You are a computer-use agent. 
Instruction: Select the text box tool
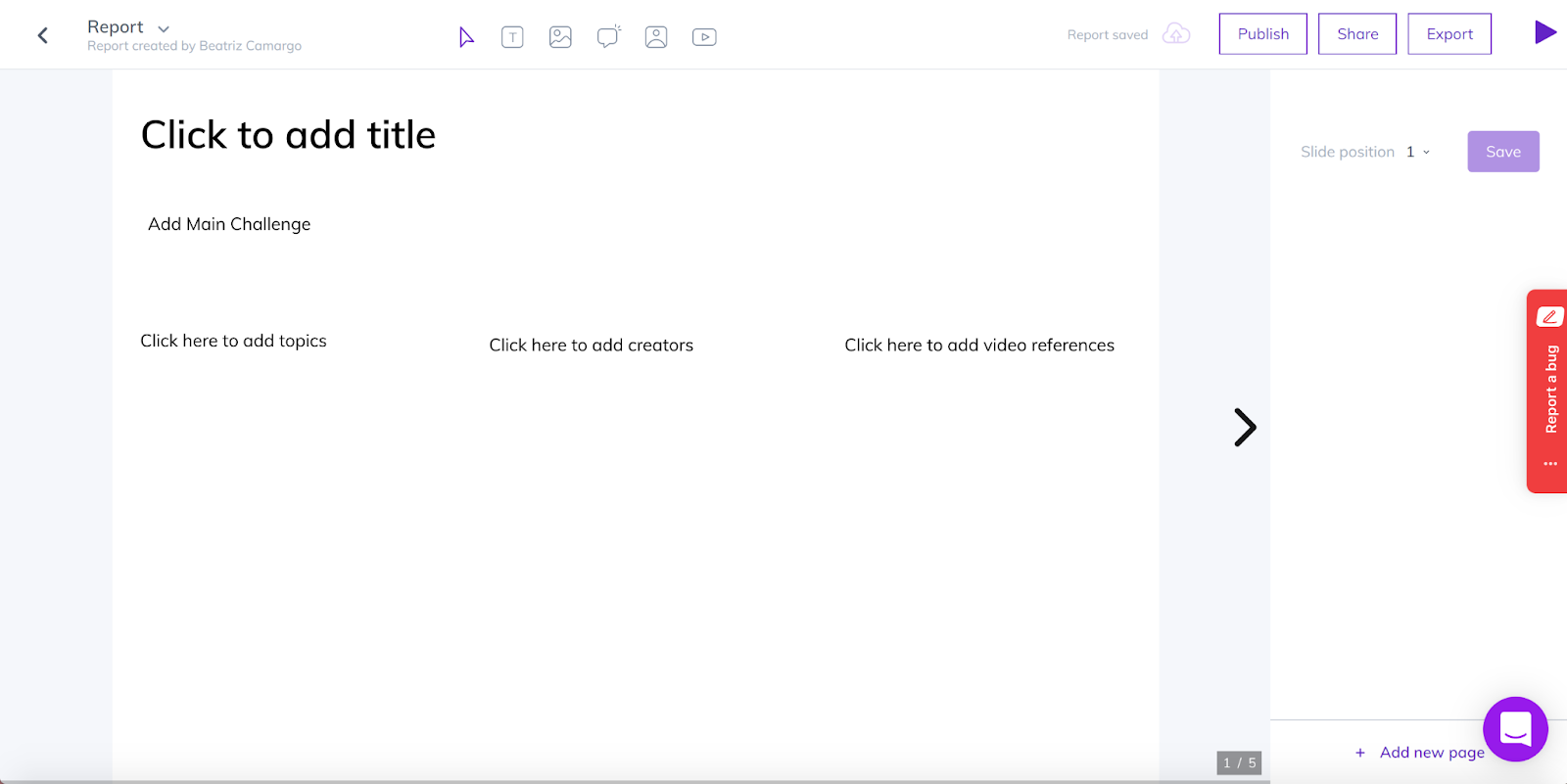(512, 37)
